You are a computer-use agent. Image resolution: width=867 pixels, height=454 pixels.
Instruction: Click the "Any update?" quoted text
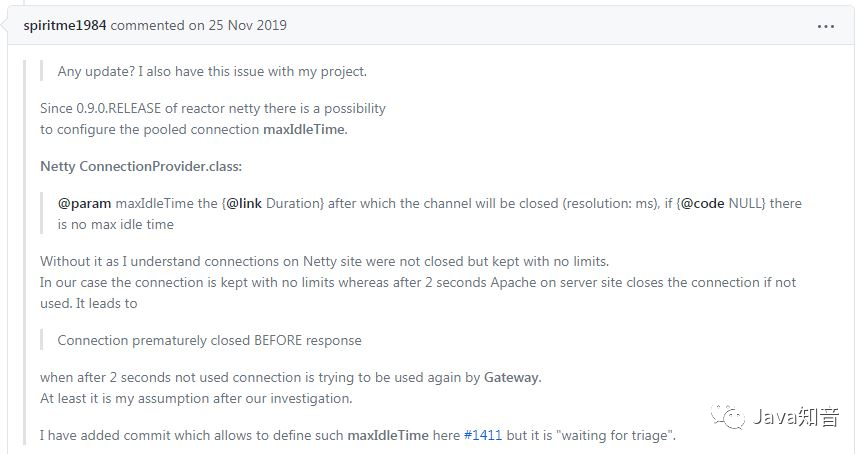click(212, 71)
